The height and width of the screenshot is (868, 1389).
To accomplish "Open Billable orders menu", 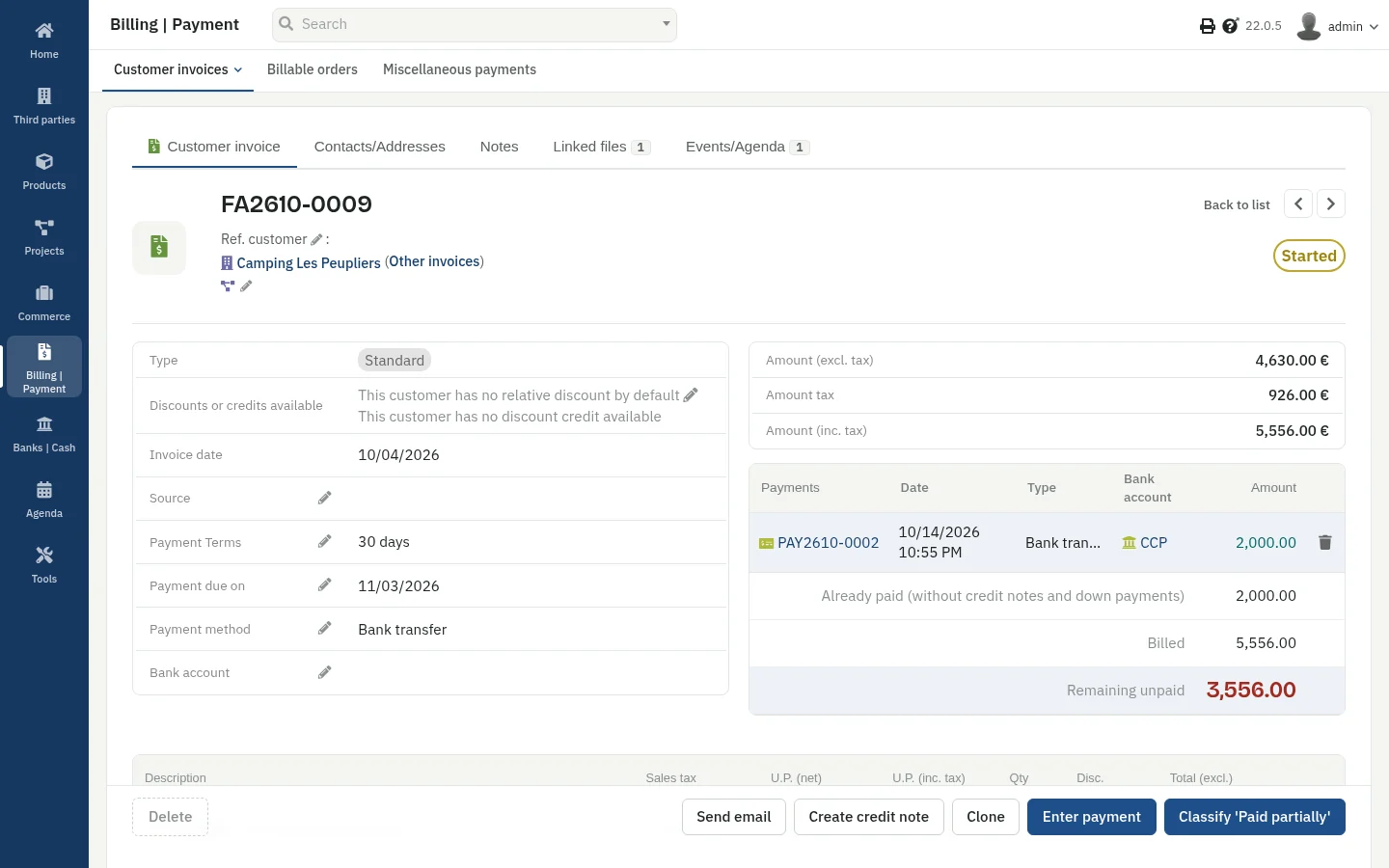I will click(x=313, y=69).
